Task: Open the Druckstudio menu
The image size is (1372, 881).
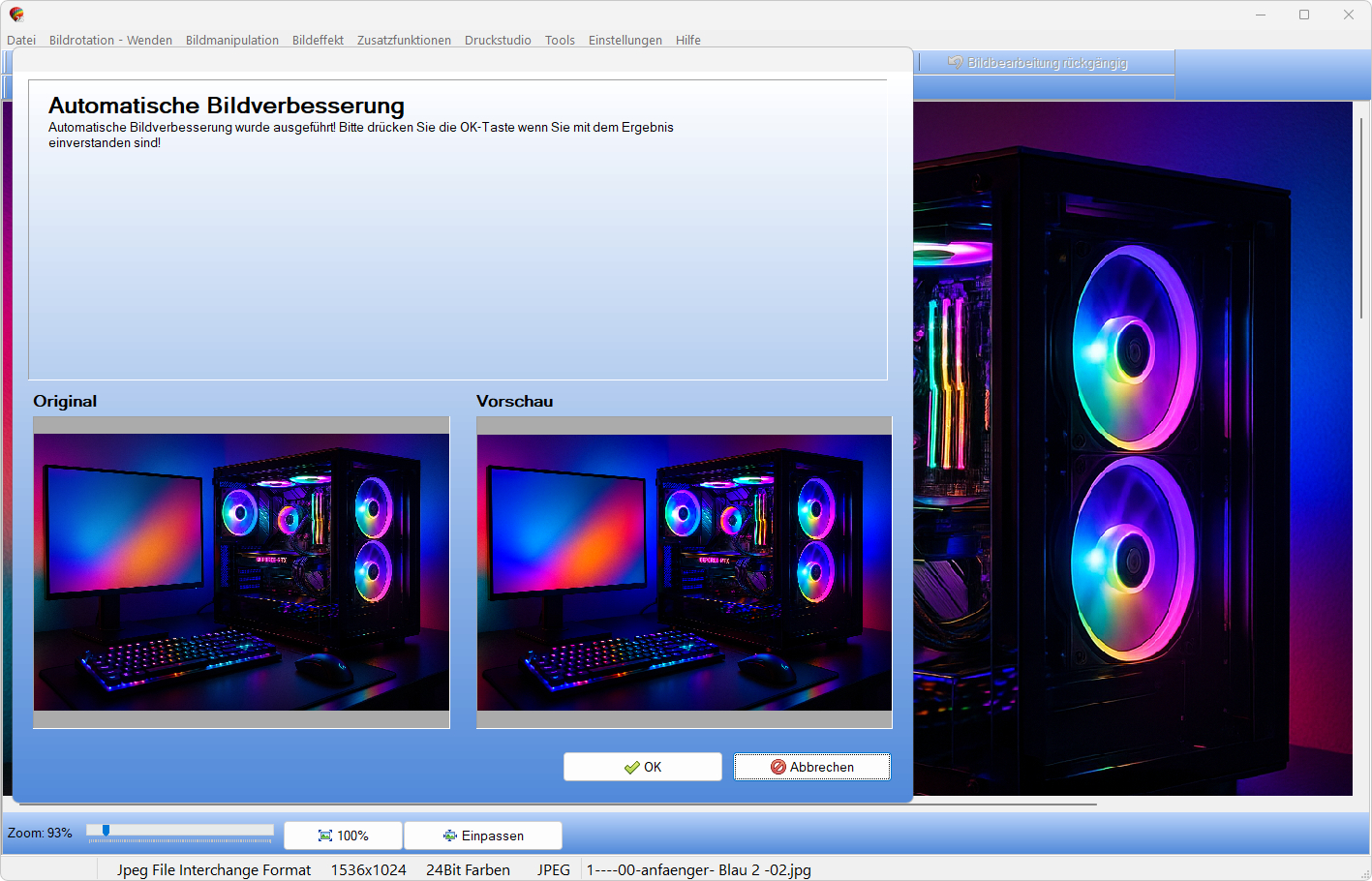Action: [498, 40]
